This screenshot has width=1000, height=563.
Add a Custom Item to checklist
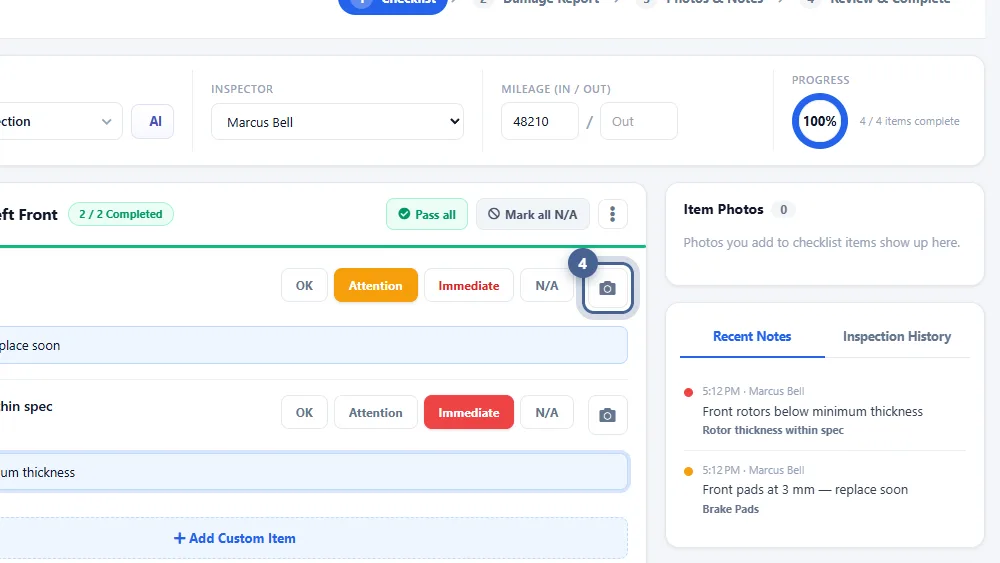313,538
